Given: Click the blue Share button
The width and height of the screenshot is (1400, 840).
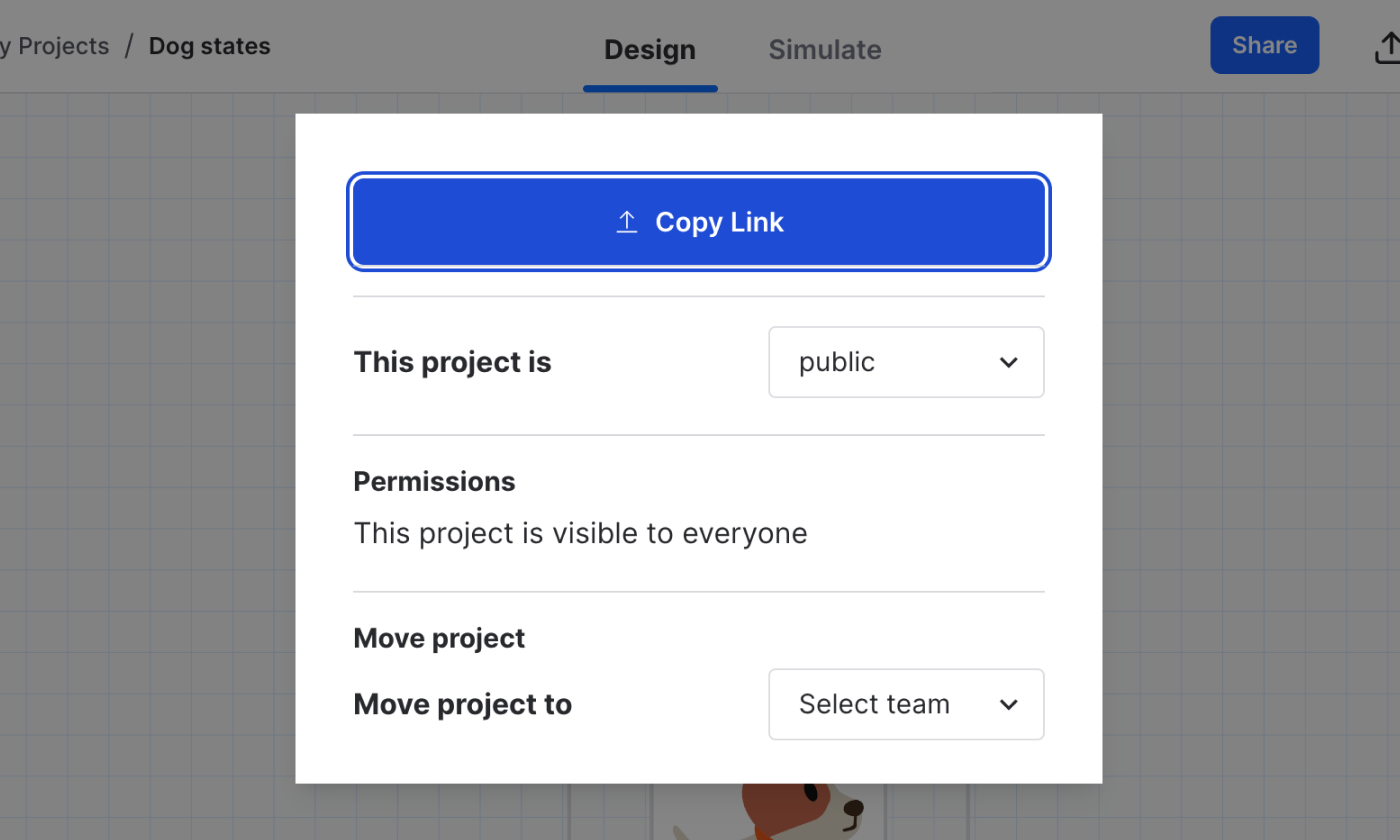Looking at the screenshot, I should pyautogui.click(x=1264, y=45).
